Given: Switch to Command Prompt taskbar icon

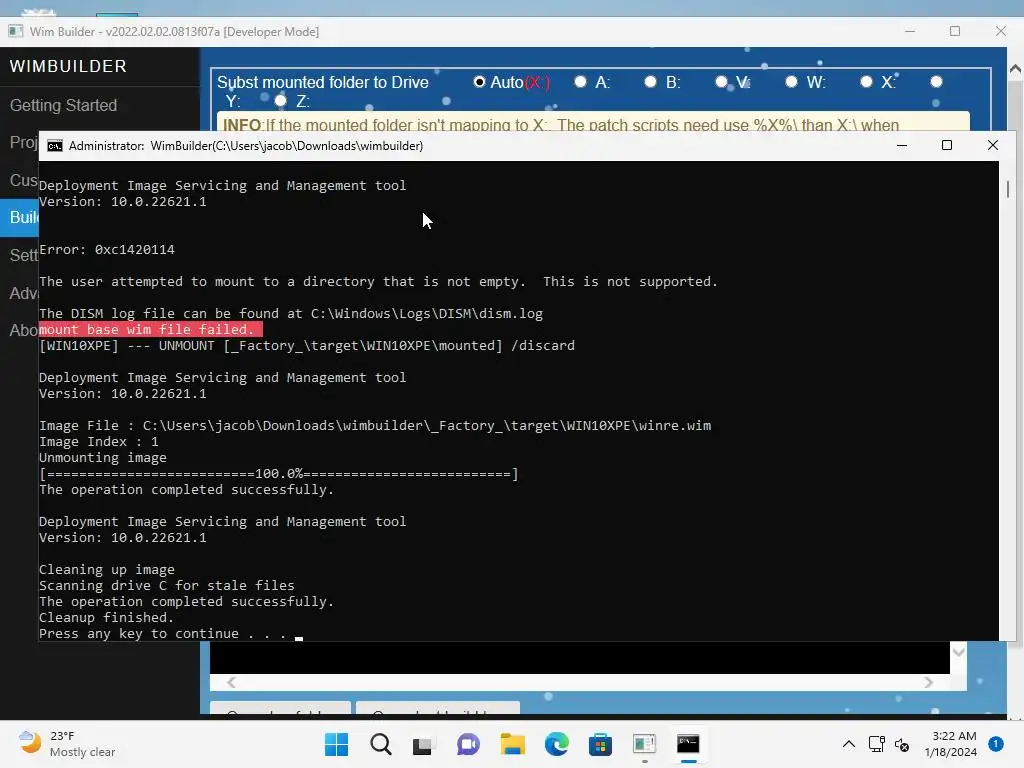Looking at the screenshot, I should point(688,744).
